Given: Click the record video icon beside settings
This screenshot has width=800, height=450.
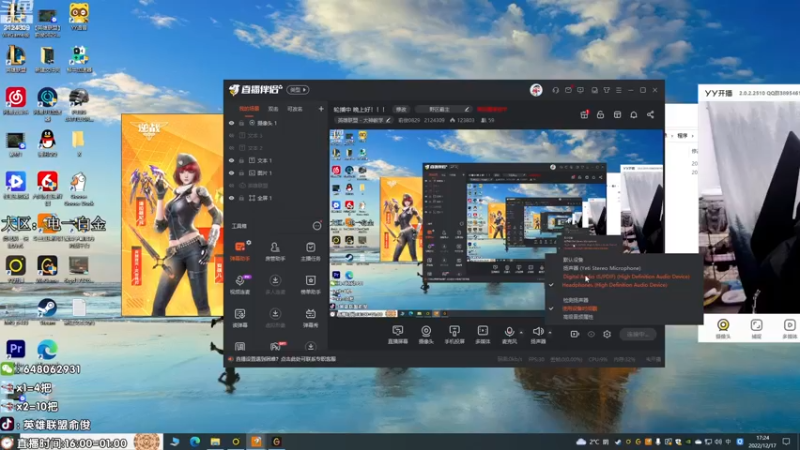Looking at the screenshot, I should pyautogui.click(x=574, y=334).
